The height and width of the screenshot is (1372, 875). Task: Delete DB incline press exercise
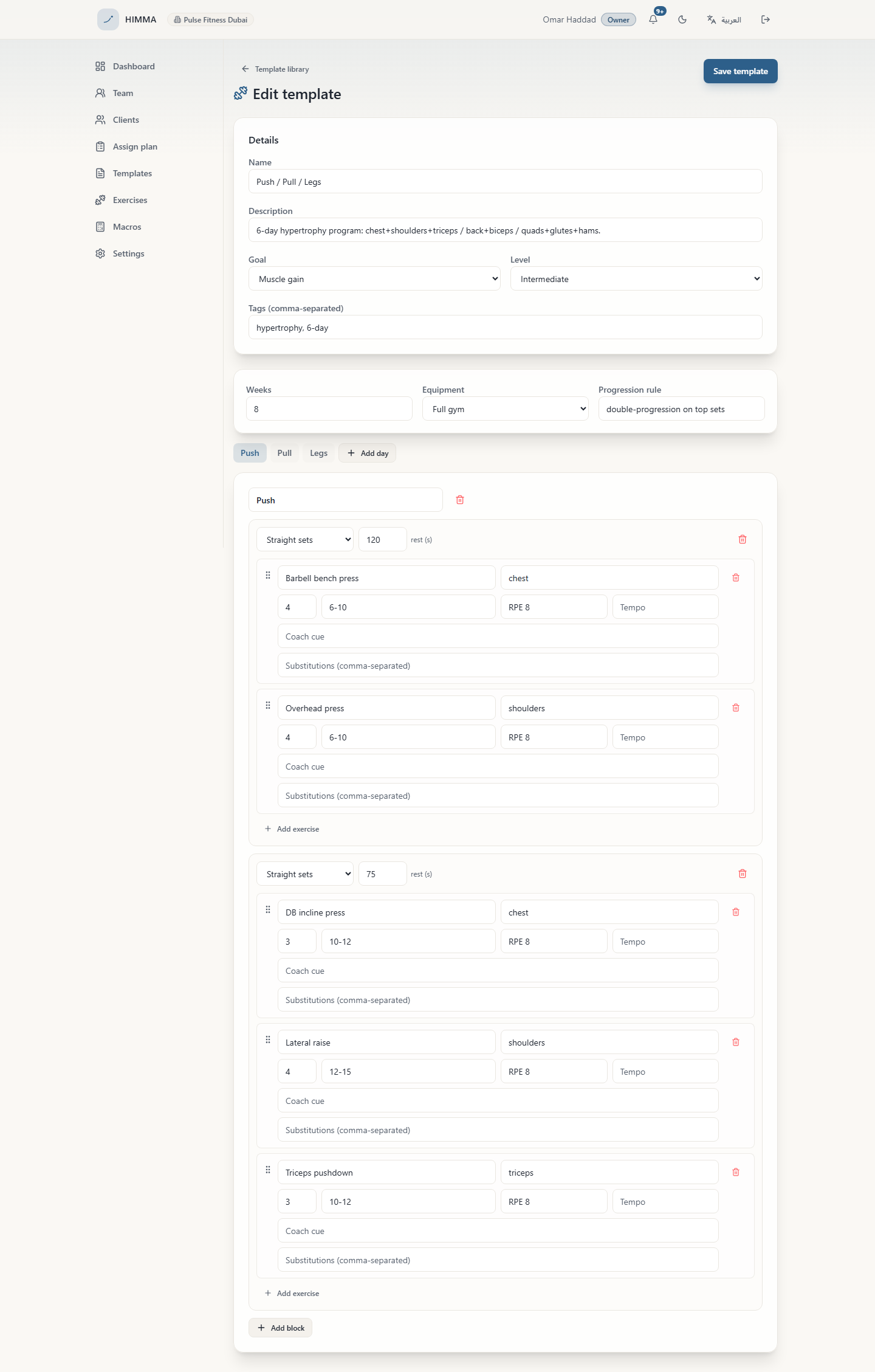pyautogui.click(x=736, y=912)
